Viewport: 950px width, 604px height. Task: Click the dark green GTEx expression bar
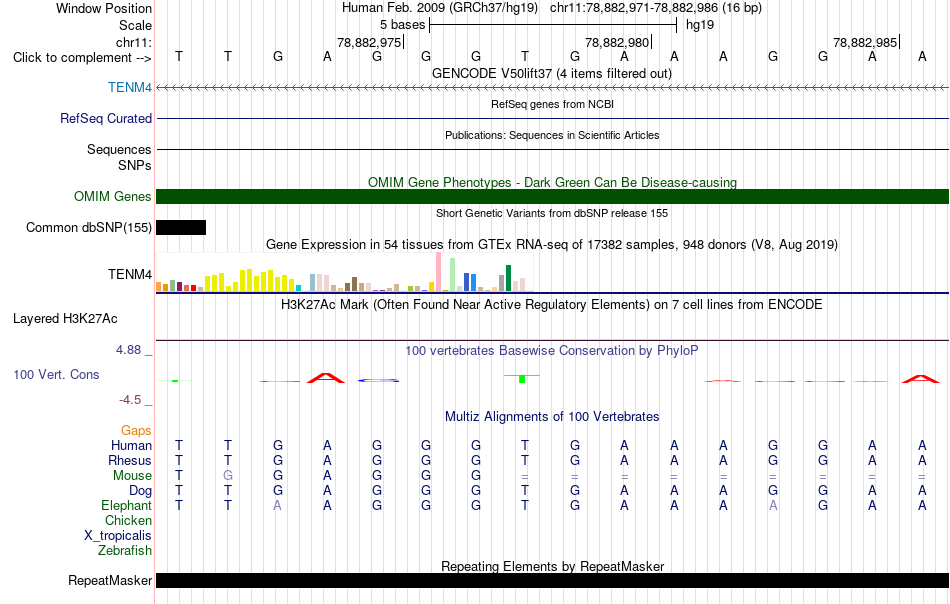pos(509,278)
